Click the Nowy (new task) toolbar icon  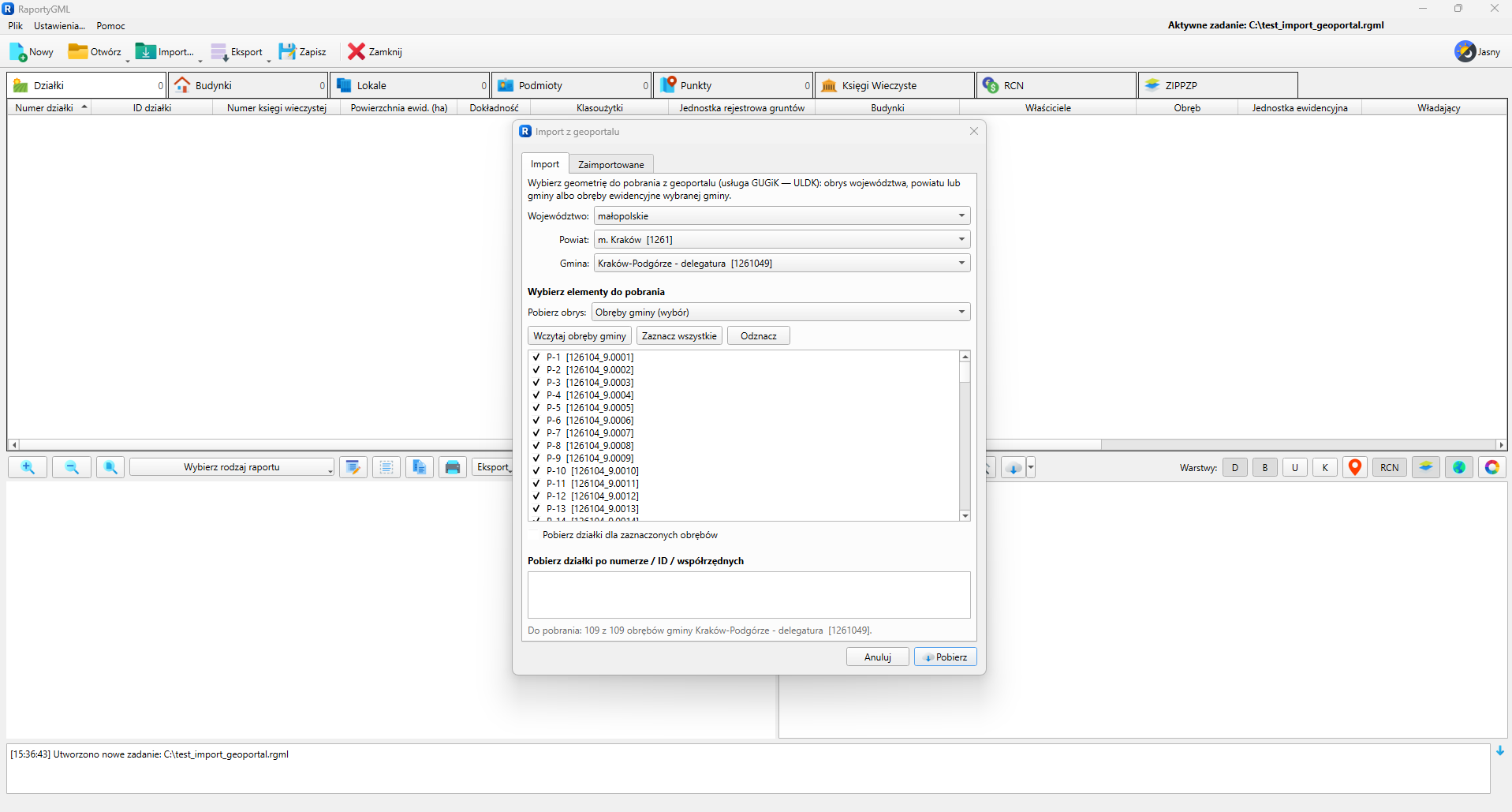pyautogui.click(x=18, y=52)
